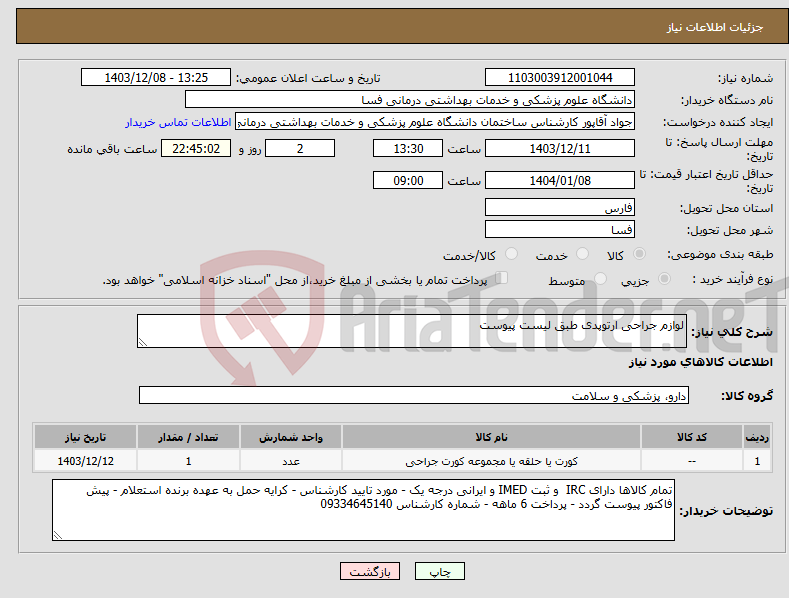This screenshot has height=598, width=789.
Task: Select the کالا/خدمت radio button
Action: pos(511,254)
